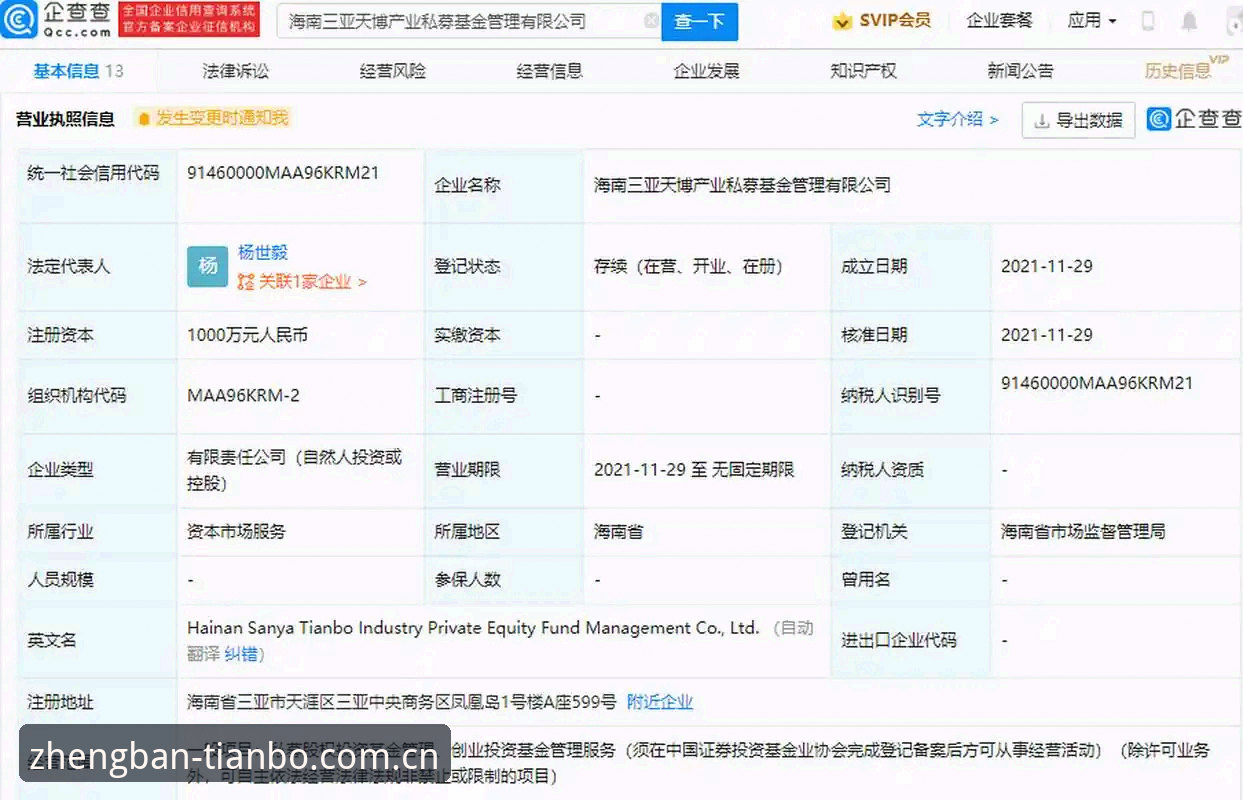The image size is (1243, 800).
Task: Open the 企业套餐 menu
Action: pos(999,21)
